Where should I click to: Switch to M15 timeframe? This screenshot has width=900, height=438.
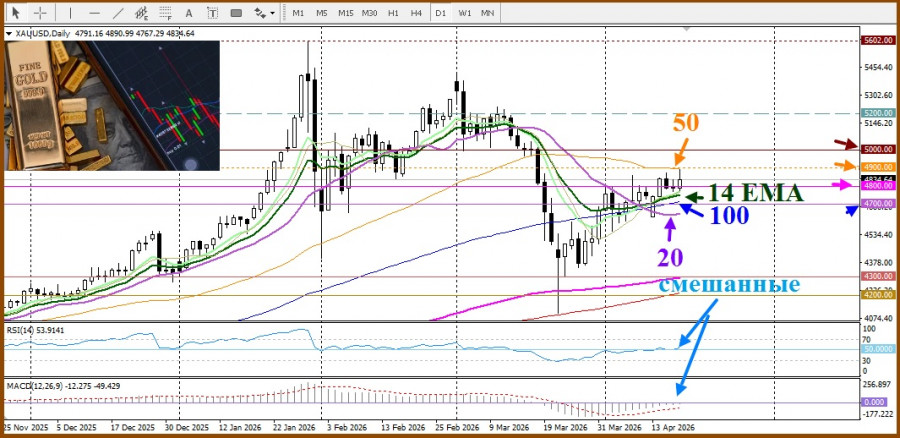click(x=345, y=13)
